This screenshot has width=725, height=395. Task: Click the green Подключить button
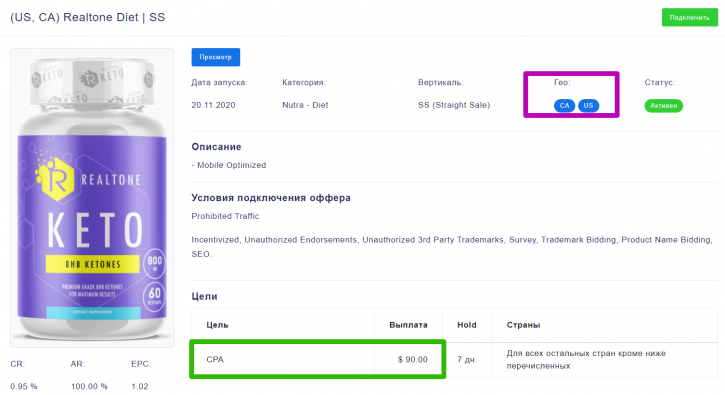(x=689, y=18)
